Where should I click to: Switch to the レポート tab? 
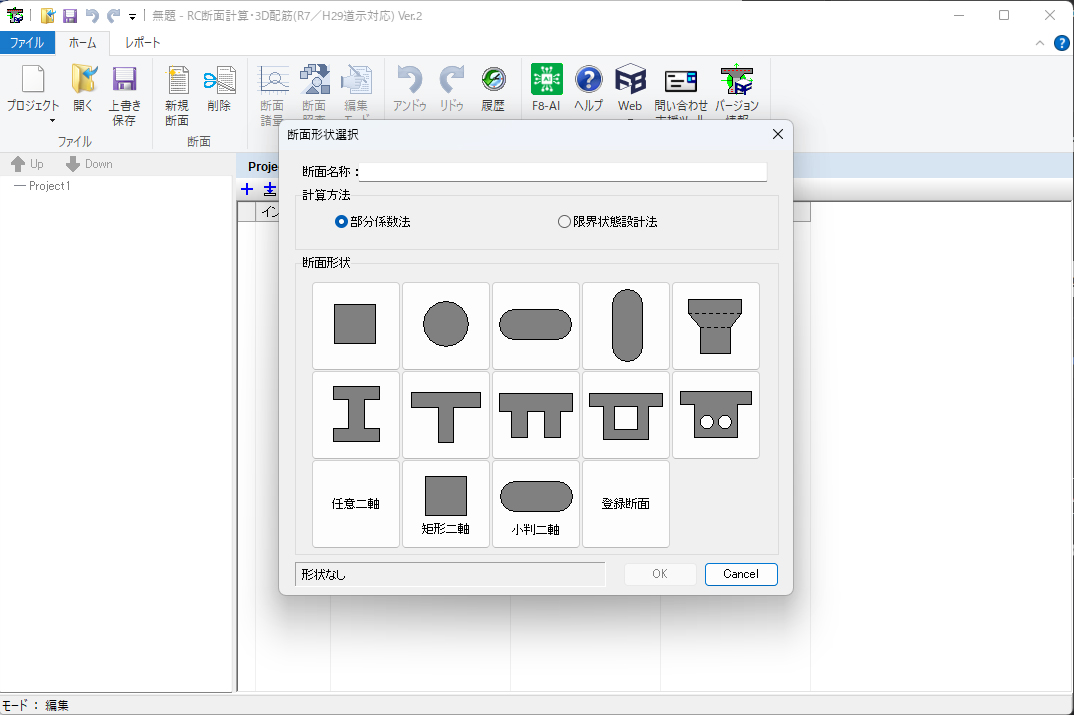[142, 43]
